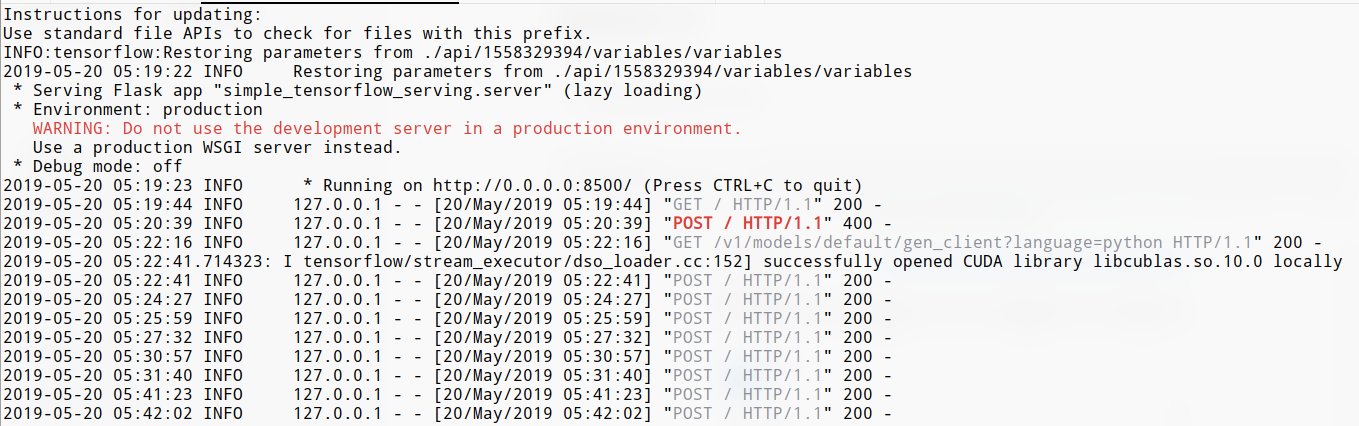Click the libcublas.so.10.0 library name
1359x426 pixels.
tap(1201, 261)
